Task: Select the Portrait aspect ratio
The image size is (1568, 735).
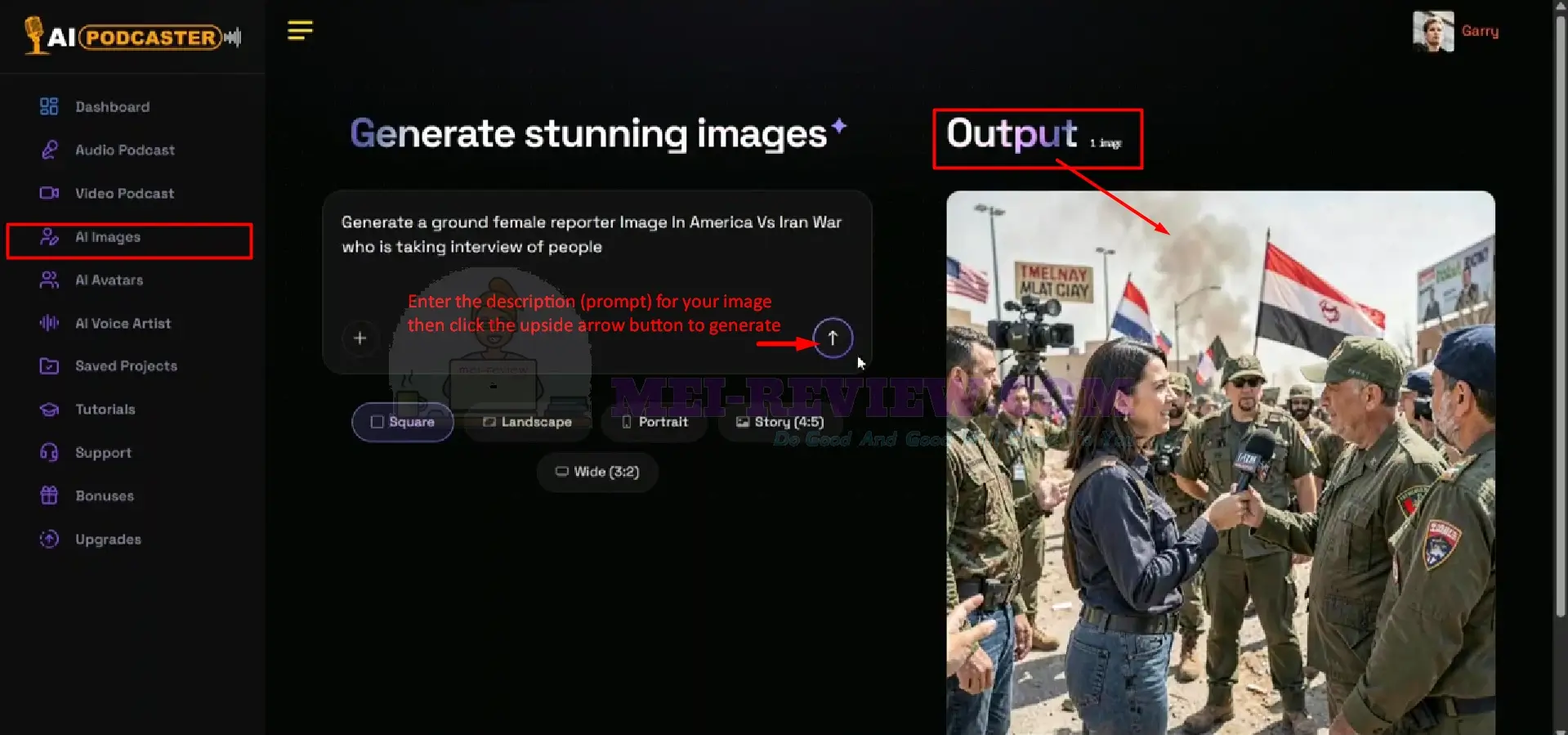Action: pos(654,422)
